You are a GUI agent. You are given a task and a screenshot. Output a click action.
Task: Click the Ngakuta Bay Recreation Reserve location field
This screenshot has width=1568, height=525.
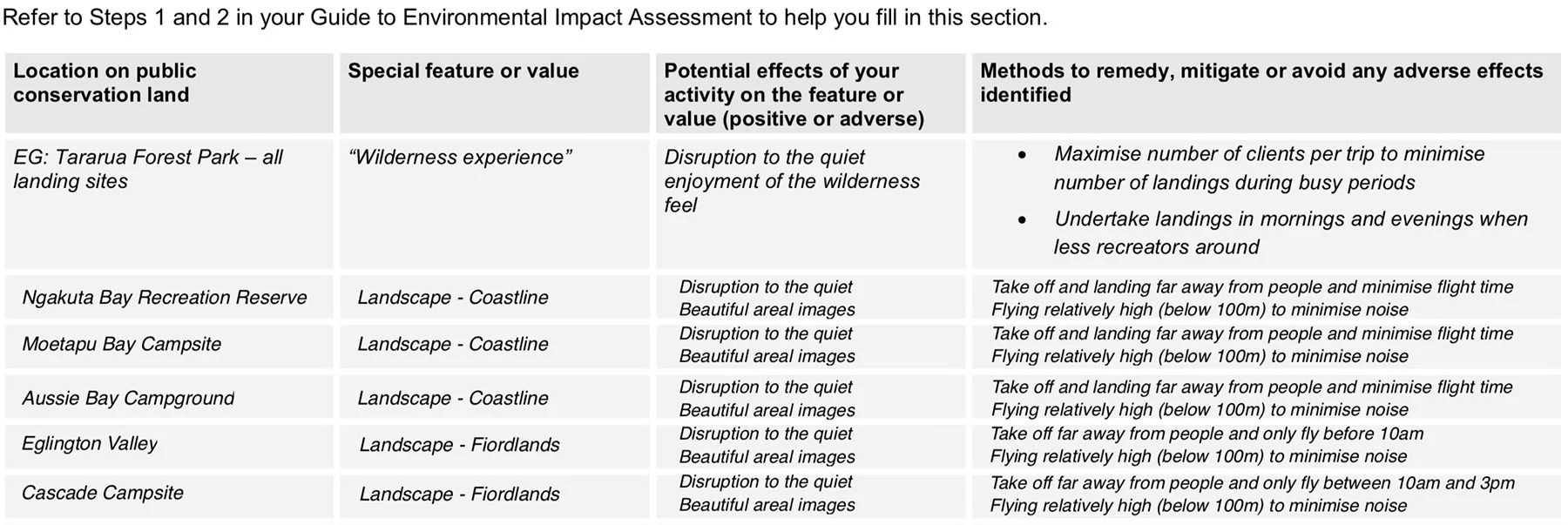coord(165,298)
